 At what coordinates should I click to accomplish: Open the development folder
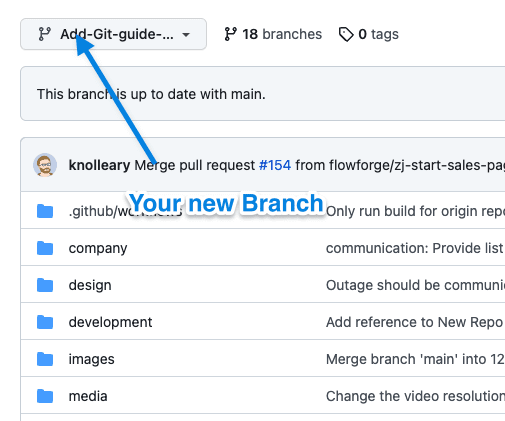(110, 322)
